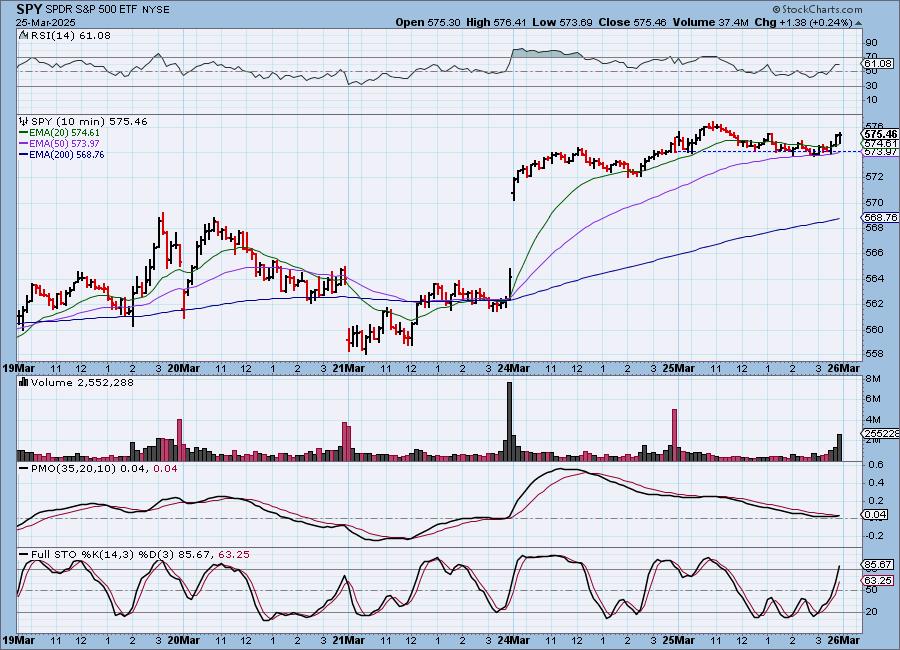Click the tall red volume bar near 25Mar
The image size is (900, 650).
point(674,435)
